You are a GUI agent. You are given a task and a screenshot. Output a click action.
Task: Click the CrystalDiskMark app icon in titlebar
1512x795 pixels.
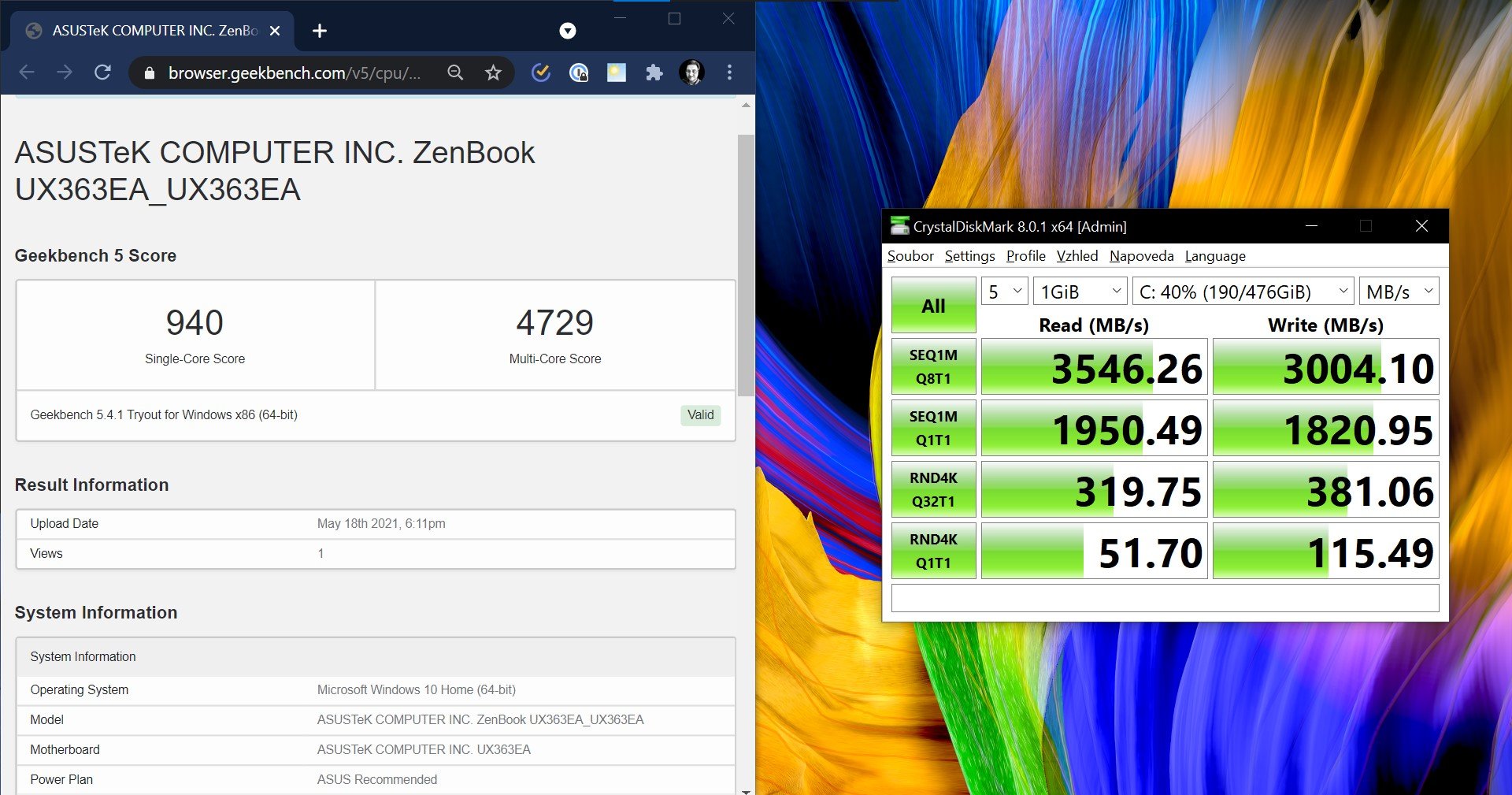(899, 226)
